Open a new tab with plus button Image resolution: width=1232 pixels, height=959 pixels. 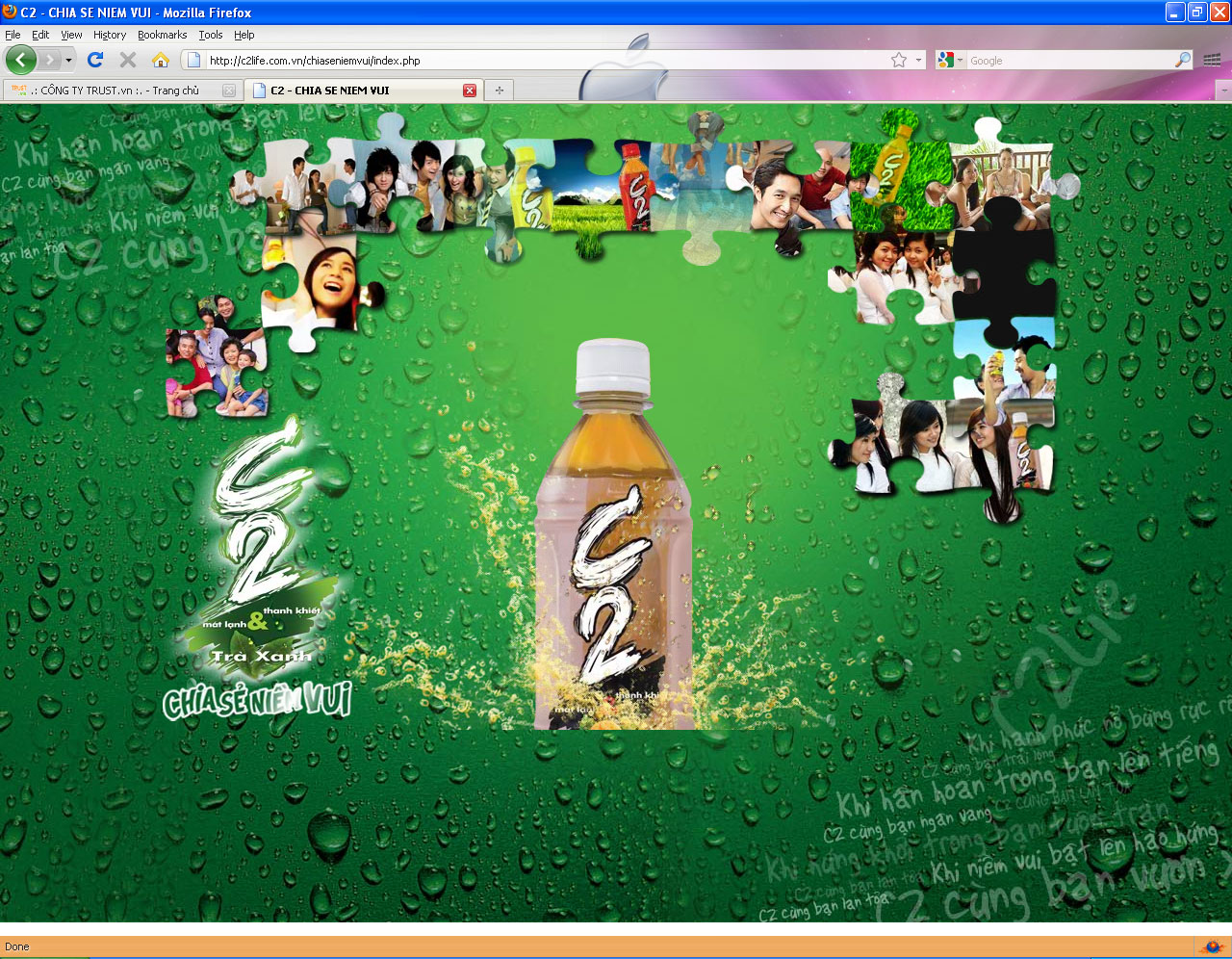499,91
